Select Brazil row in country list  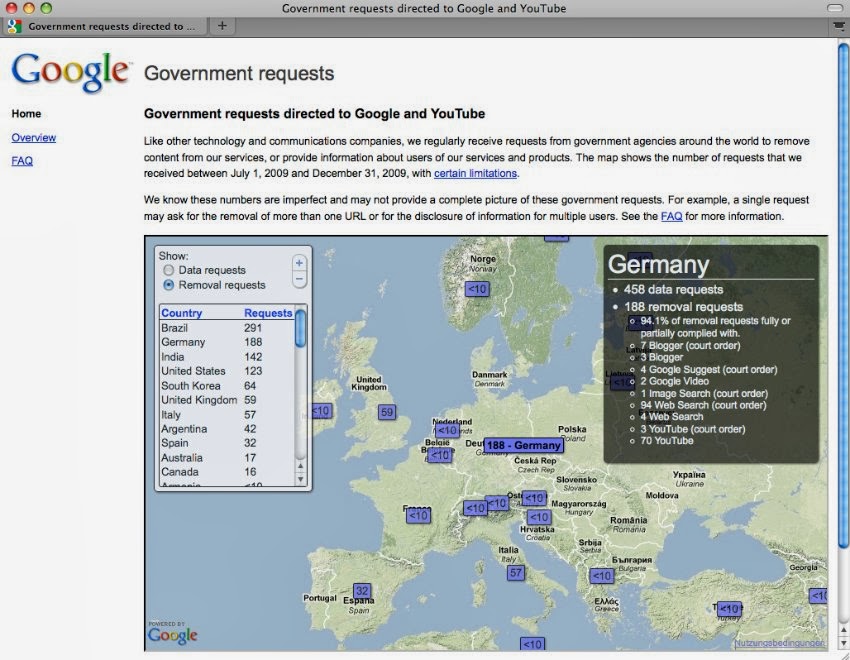pyautogui.click(x=226, y=328)
